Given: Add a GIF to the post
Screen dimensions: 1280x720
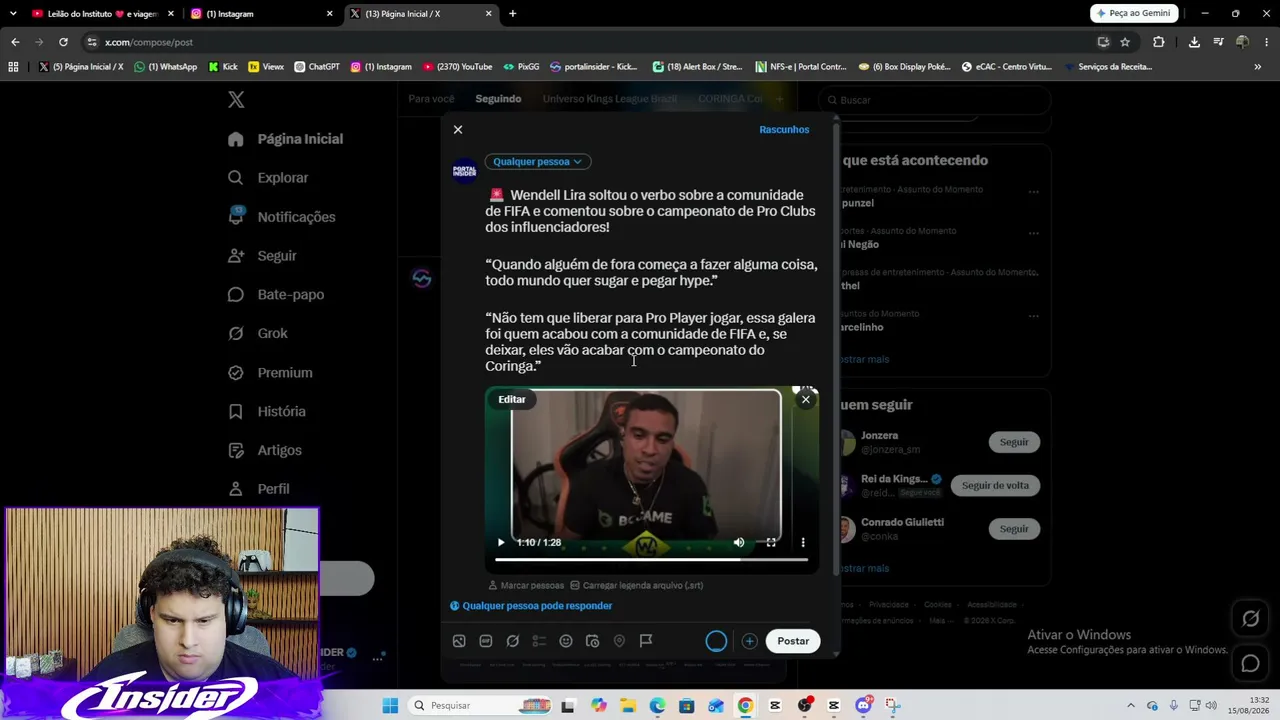Looking at the screenshot, I should (486, 641).
